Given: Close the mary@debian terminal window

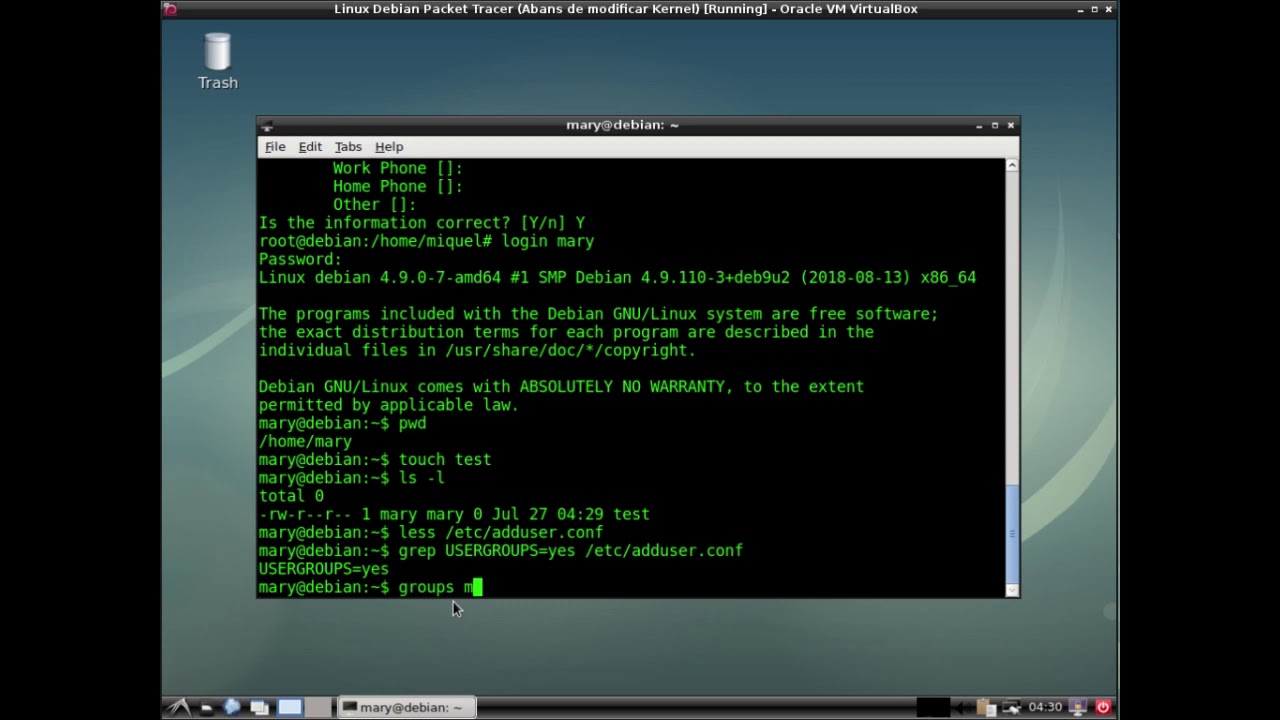Looking at the screenshot, I should 1011,125.
